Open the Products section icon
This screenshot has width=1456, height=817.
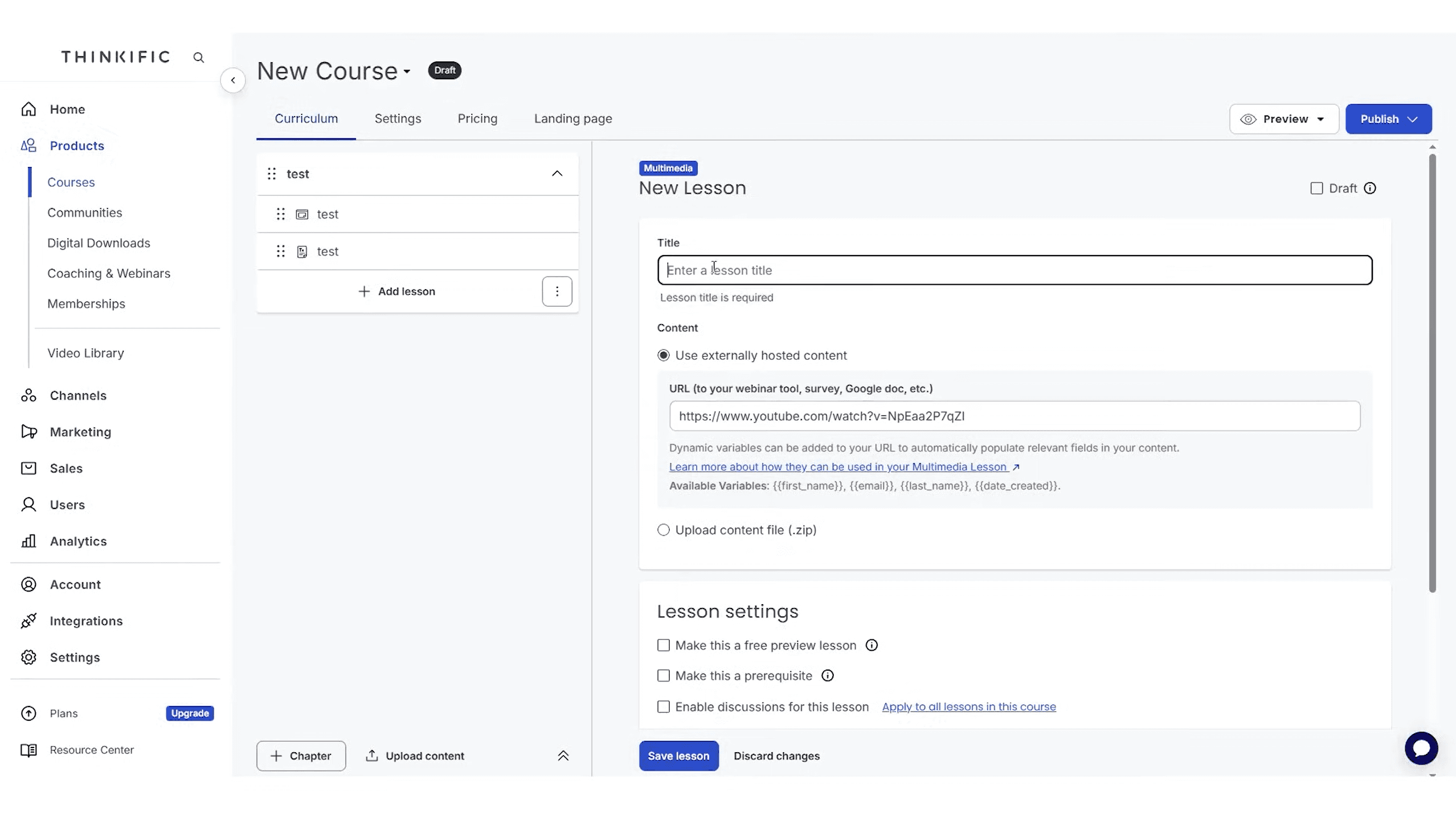click(x=28, y=145)
